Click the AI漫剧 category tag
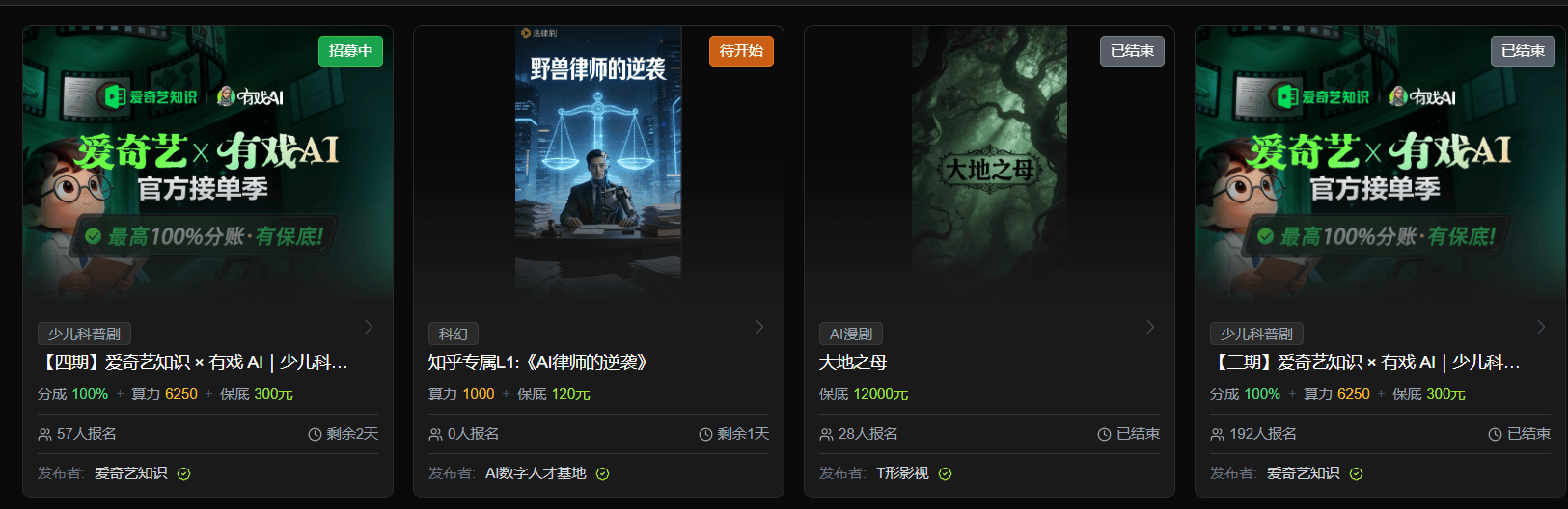Viewport: 1568px width, 509px height. tap(851, 334)
